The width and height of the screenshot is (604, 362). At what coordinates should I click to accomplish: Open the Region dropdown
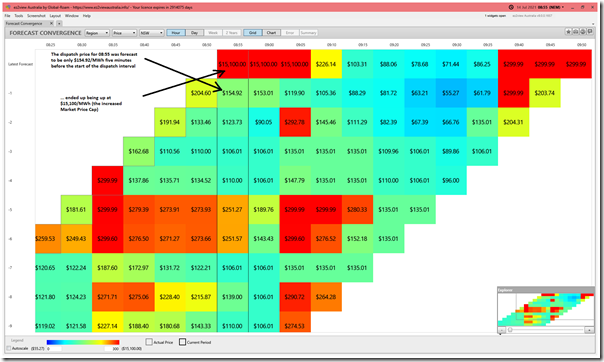[97, 33]
